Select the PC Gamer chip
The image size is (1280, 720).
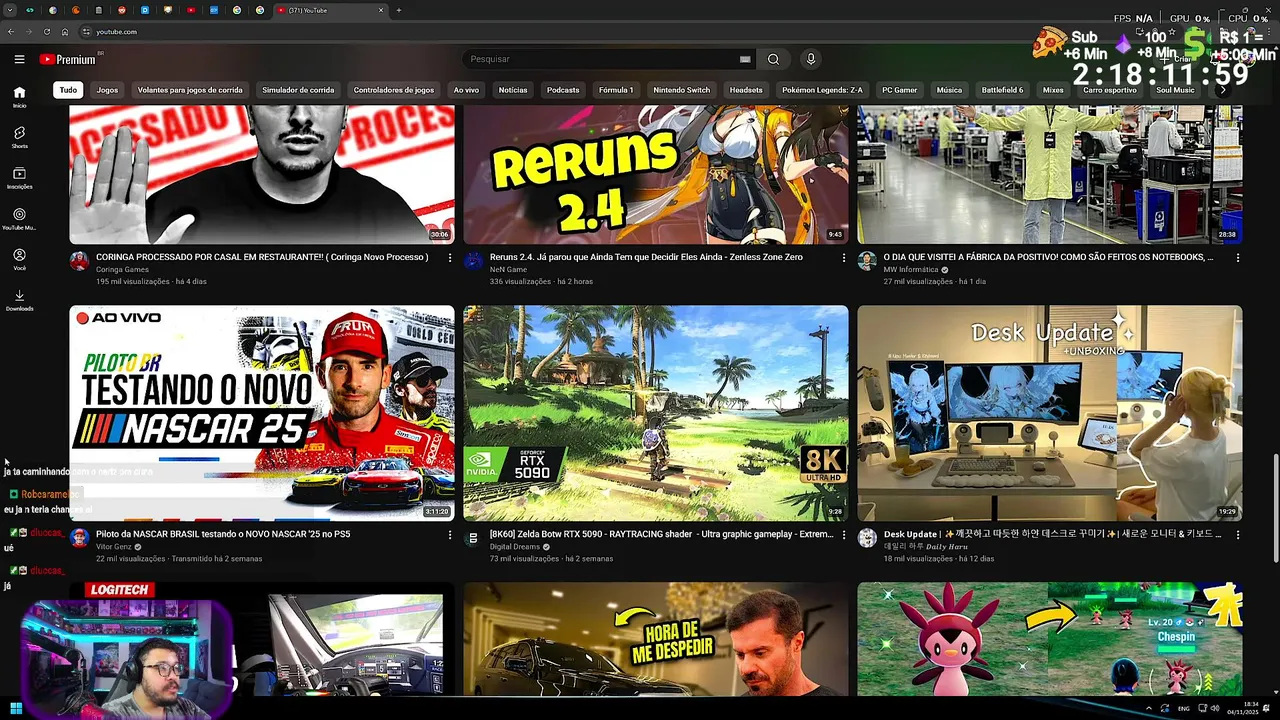(x=899, y=90)
